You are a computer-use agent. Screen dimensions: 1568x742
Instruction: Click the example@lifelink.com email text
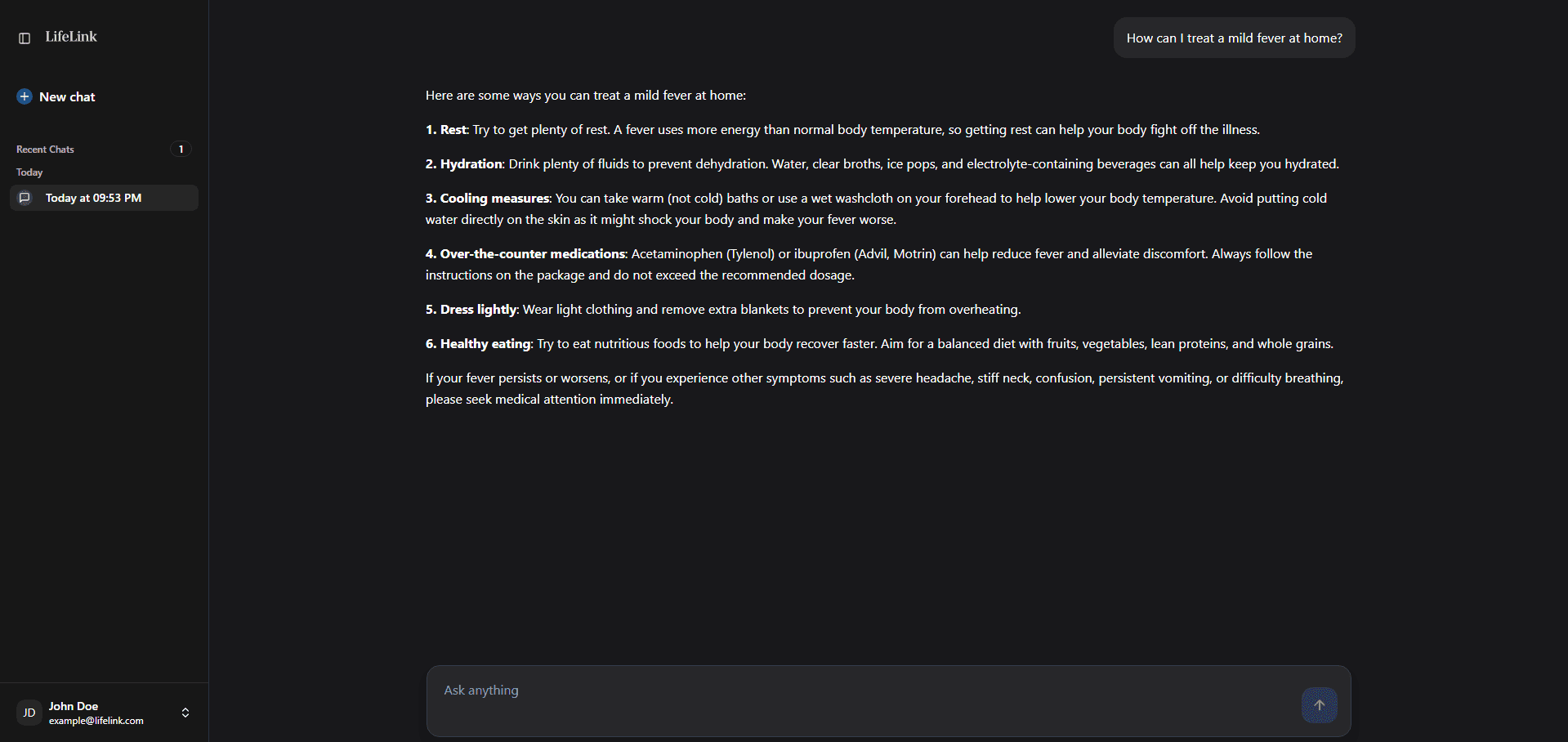pos(96,721)
